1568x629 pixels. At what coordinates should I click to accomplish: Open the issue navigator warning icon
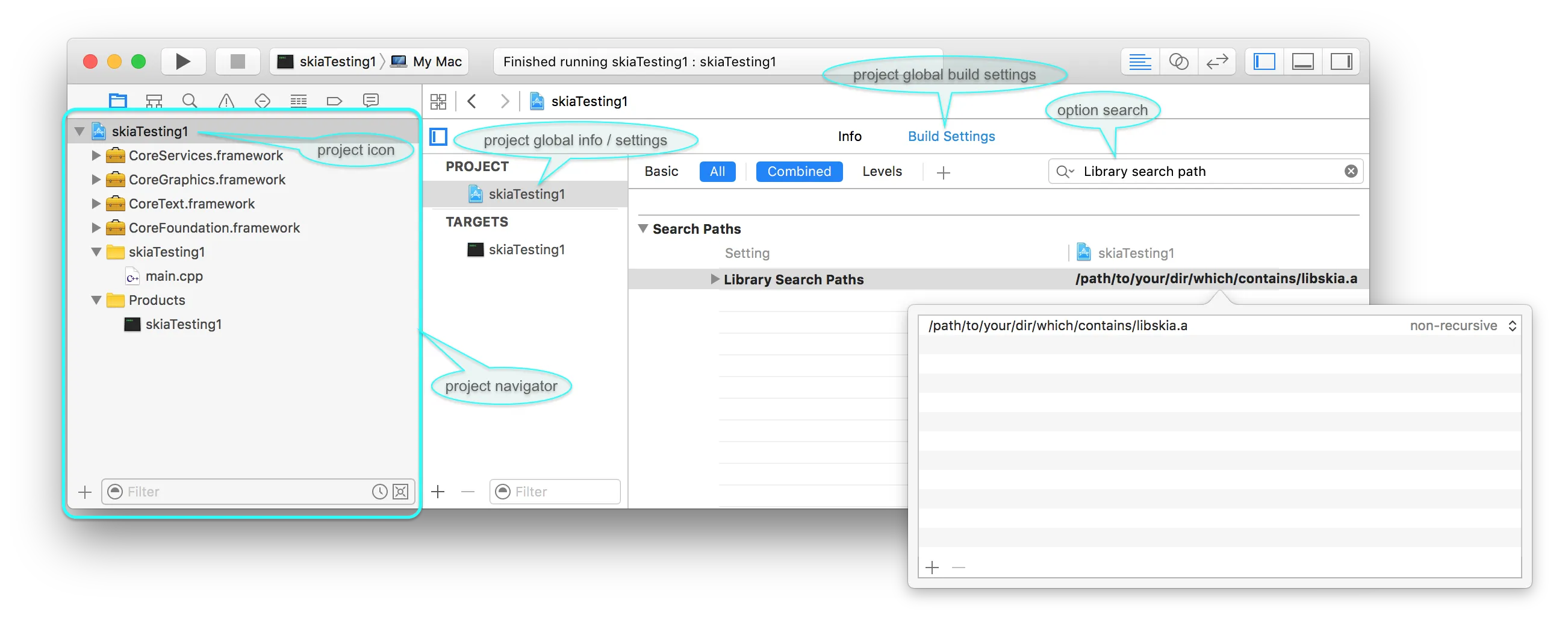[226, 101]
